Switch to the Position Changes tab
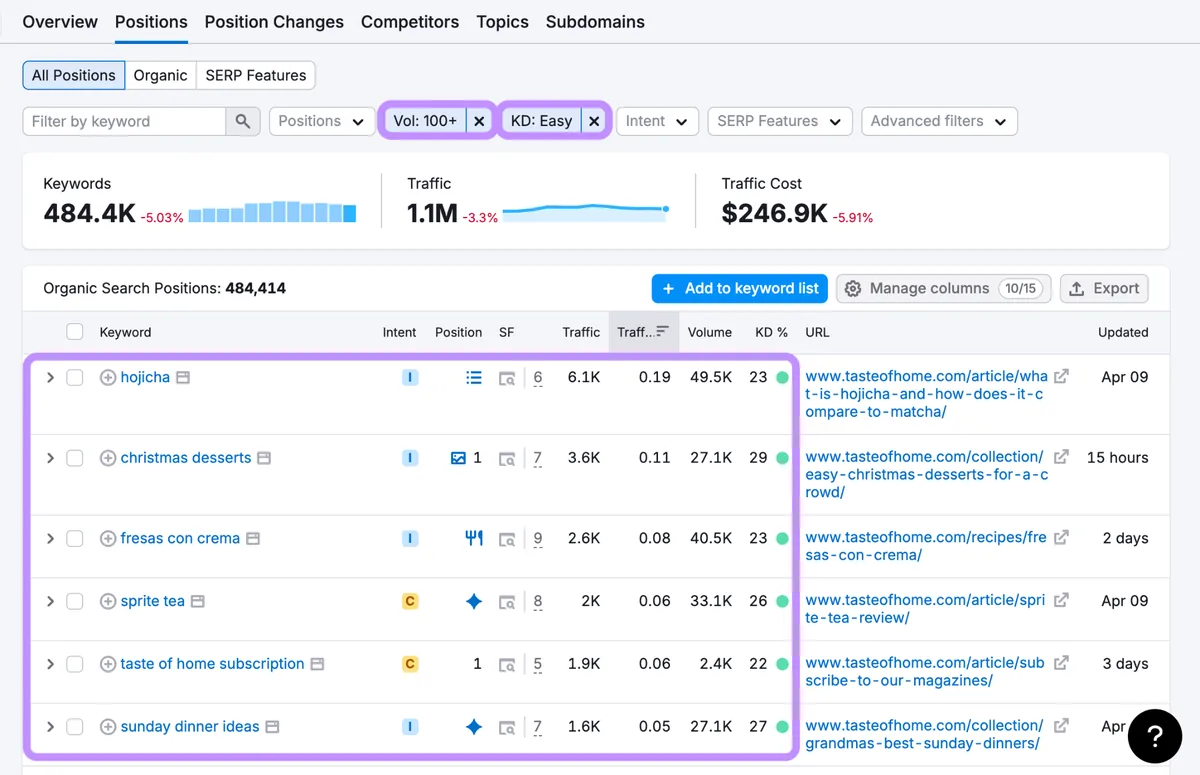 point(274,22)
